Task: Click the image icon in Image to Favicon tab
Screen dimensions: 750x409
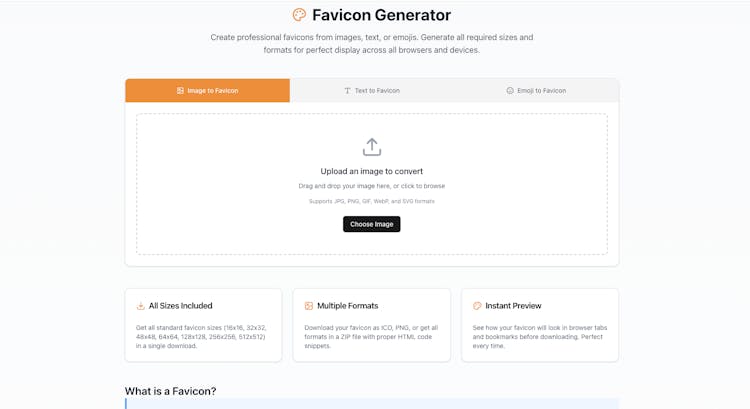Action: [180, 91]
